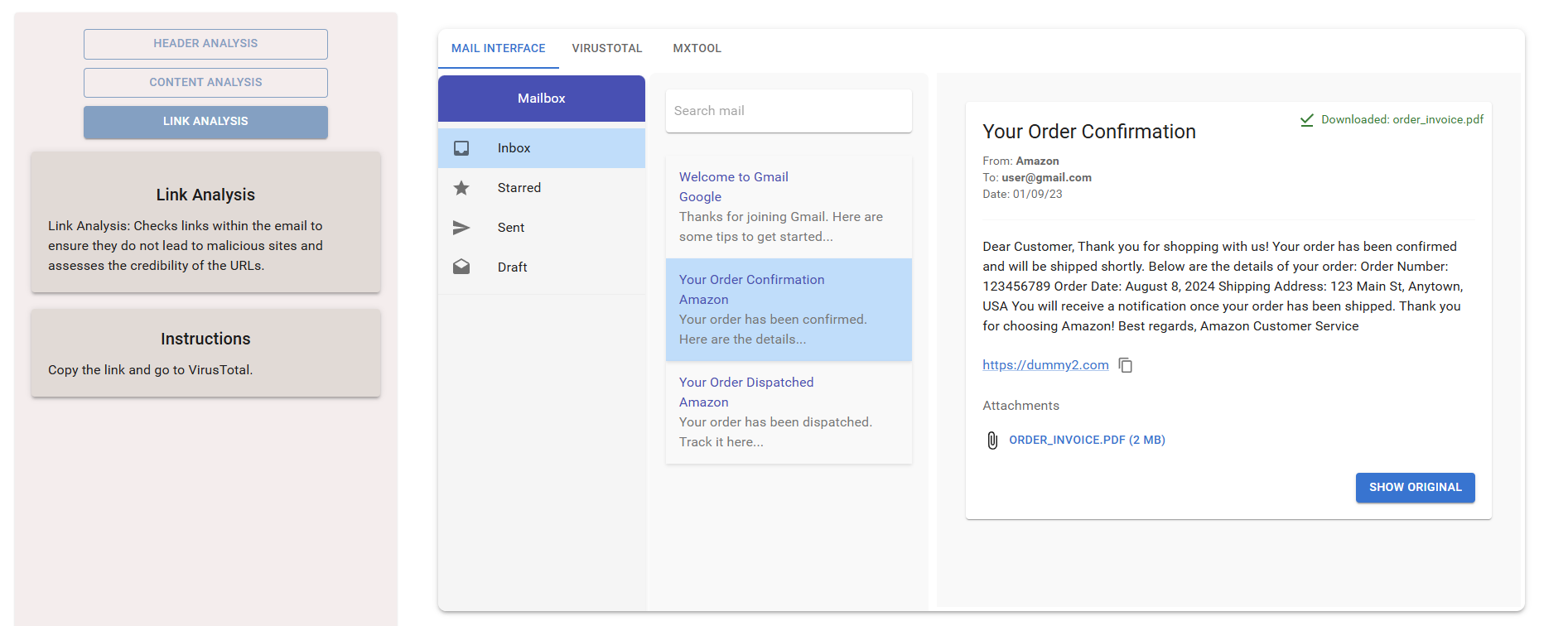This screenshot has width=1568, height=626.
Task: Open Content Analysis section
Action: coord(205,82)
